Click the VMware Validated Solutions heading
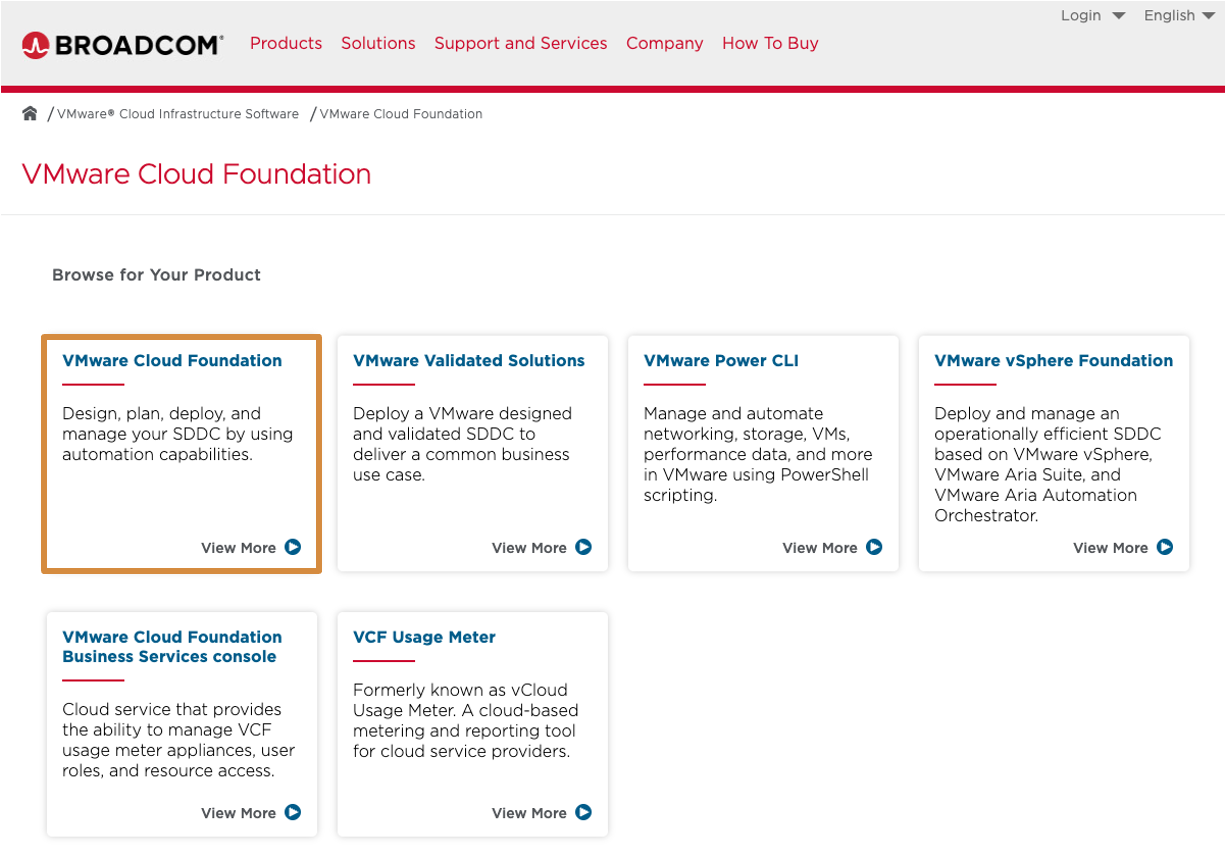 (x=469, y=360)
